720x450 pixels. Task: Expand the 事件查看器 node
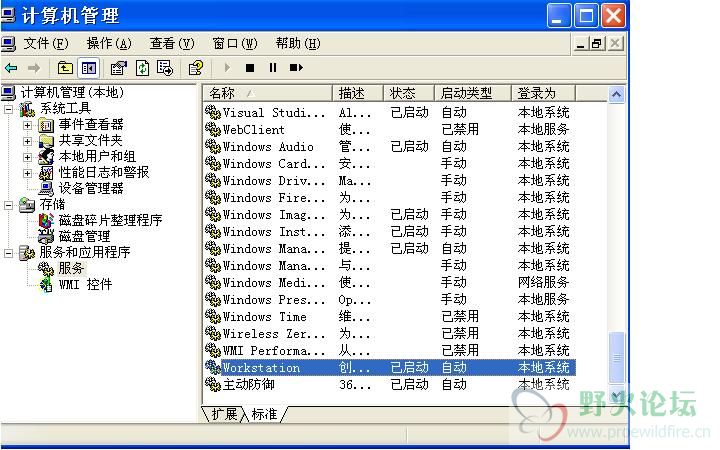(28, 125)
